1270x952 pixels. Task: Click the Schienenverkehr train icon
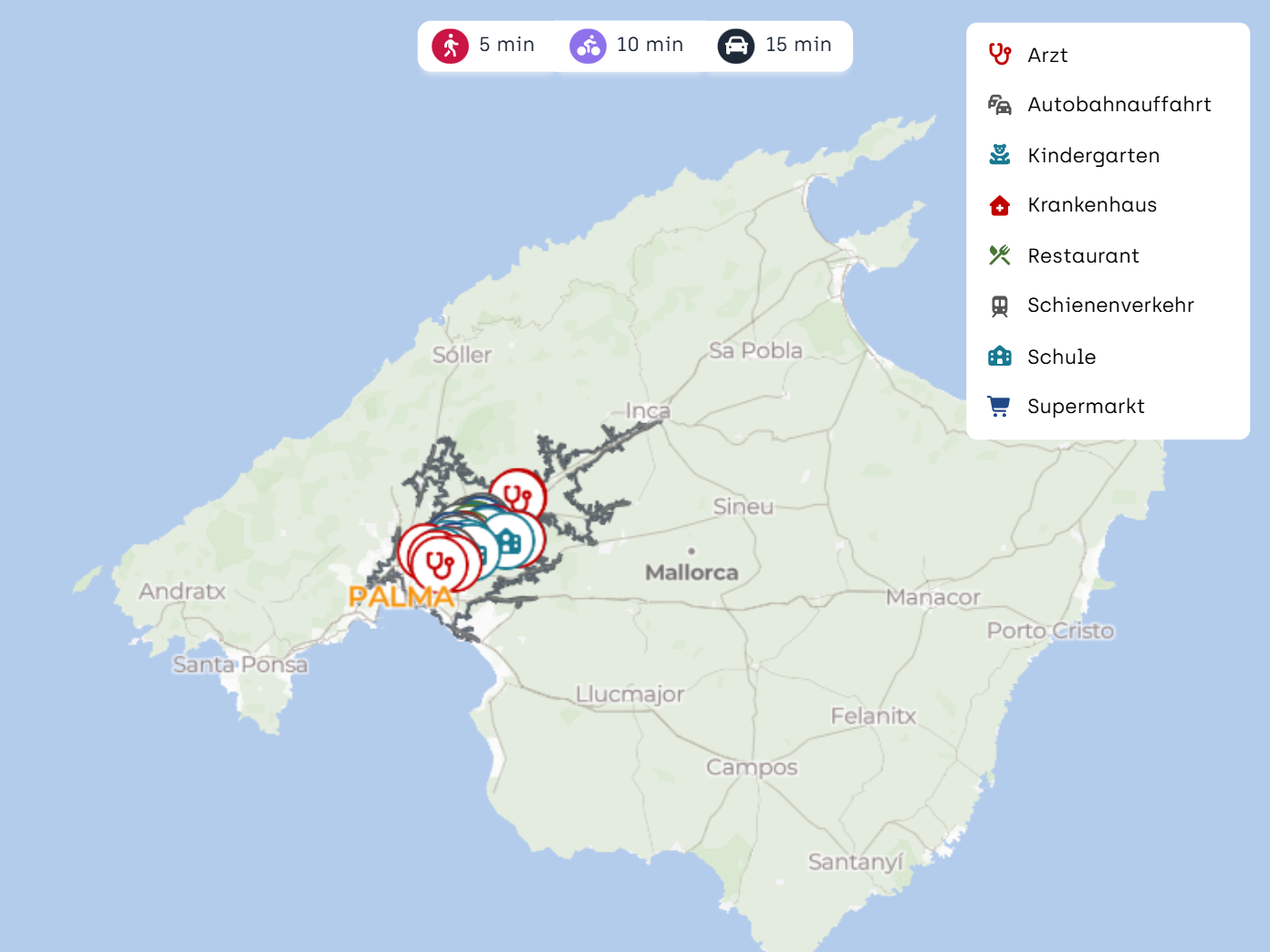point(1000,305)
